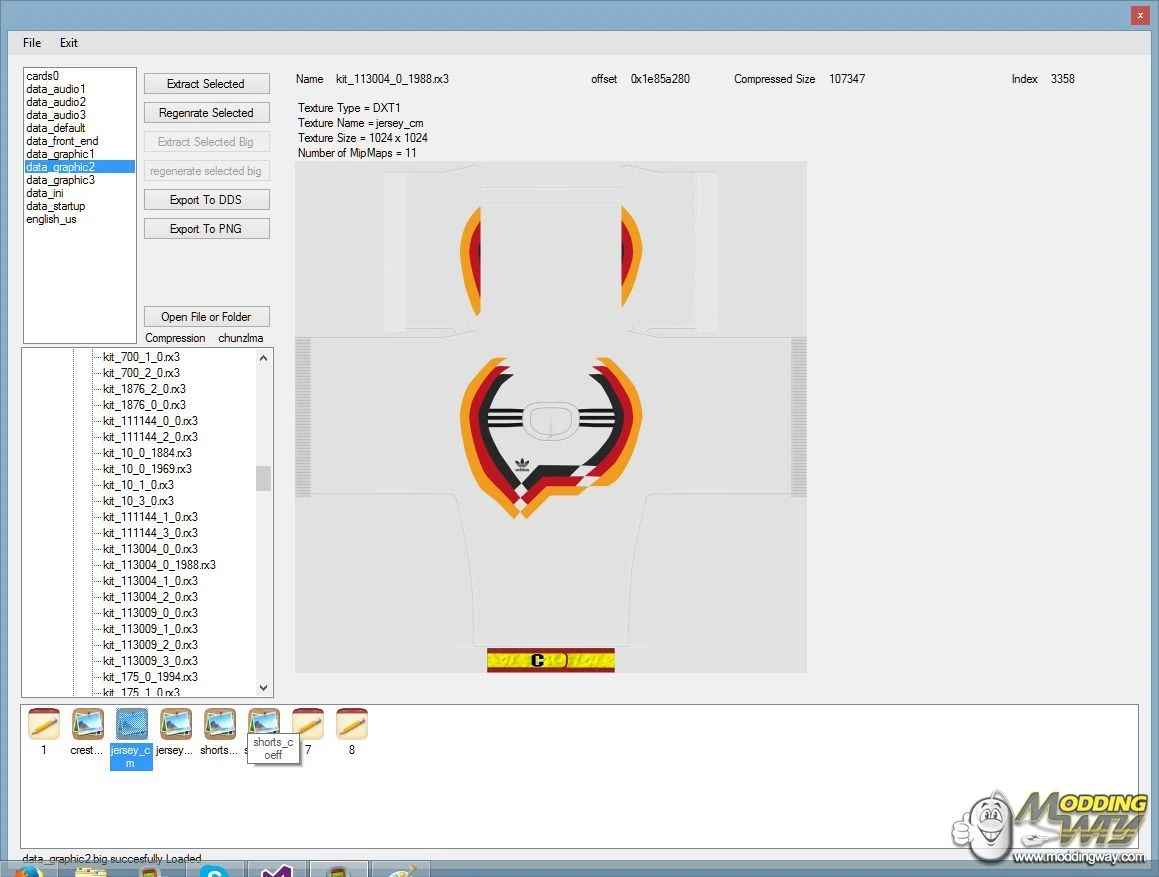This screenshot has width=1159, height=877.
Task: Choose the first shorts texture icon
Action: tap(219, 724)
